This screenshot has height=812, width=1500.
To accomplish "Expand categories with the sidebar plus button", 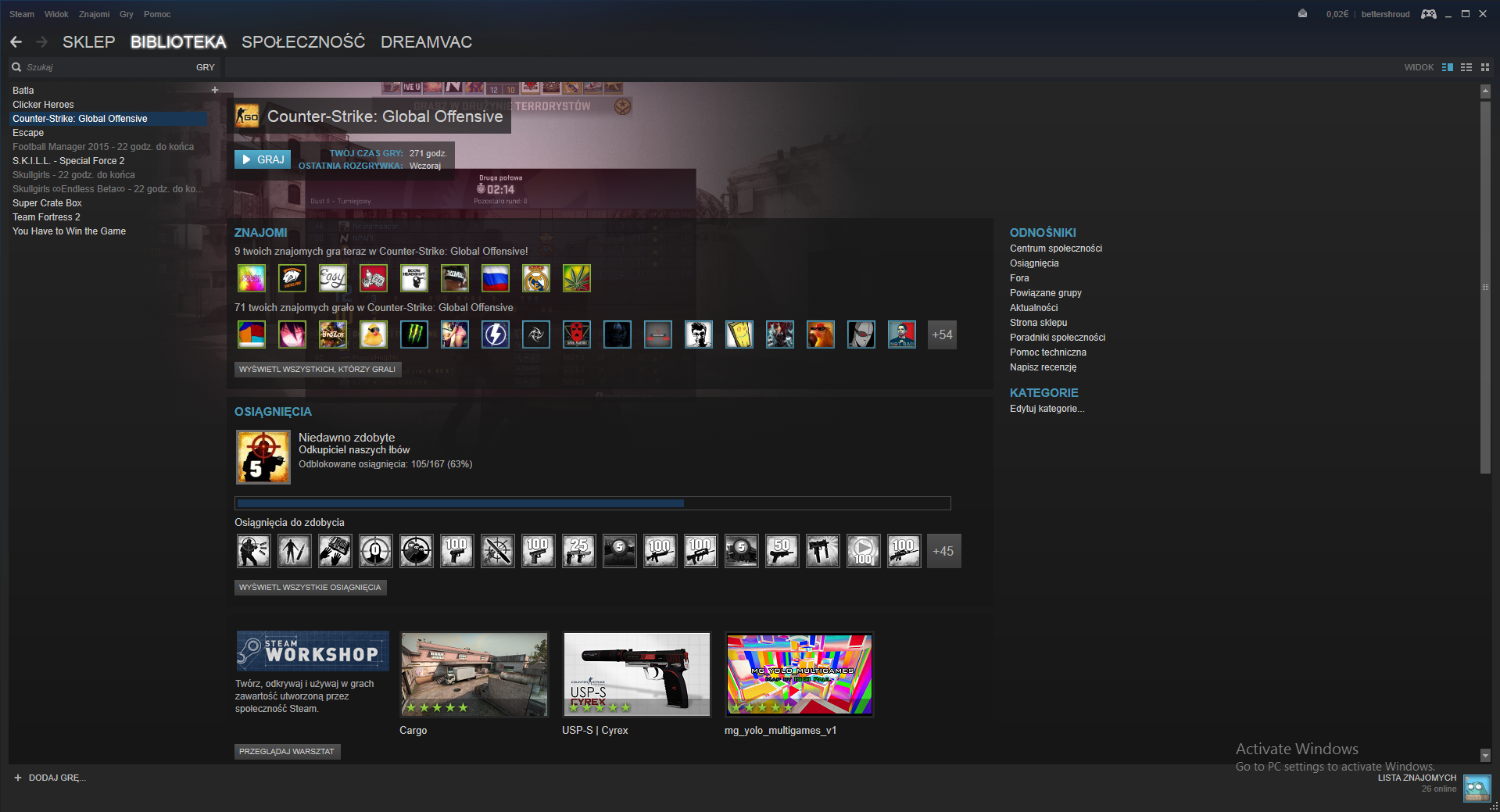I will coord(215,90).
